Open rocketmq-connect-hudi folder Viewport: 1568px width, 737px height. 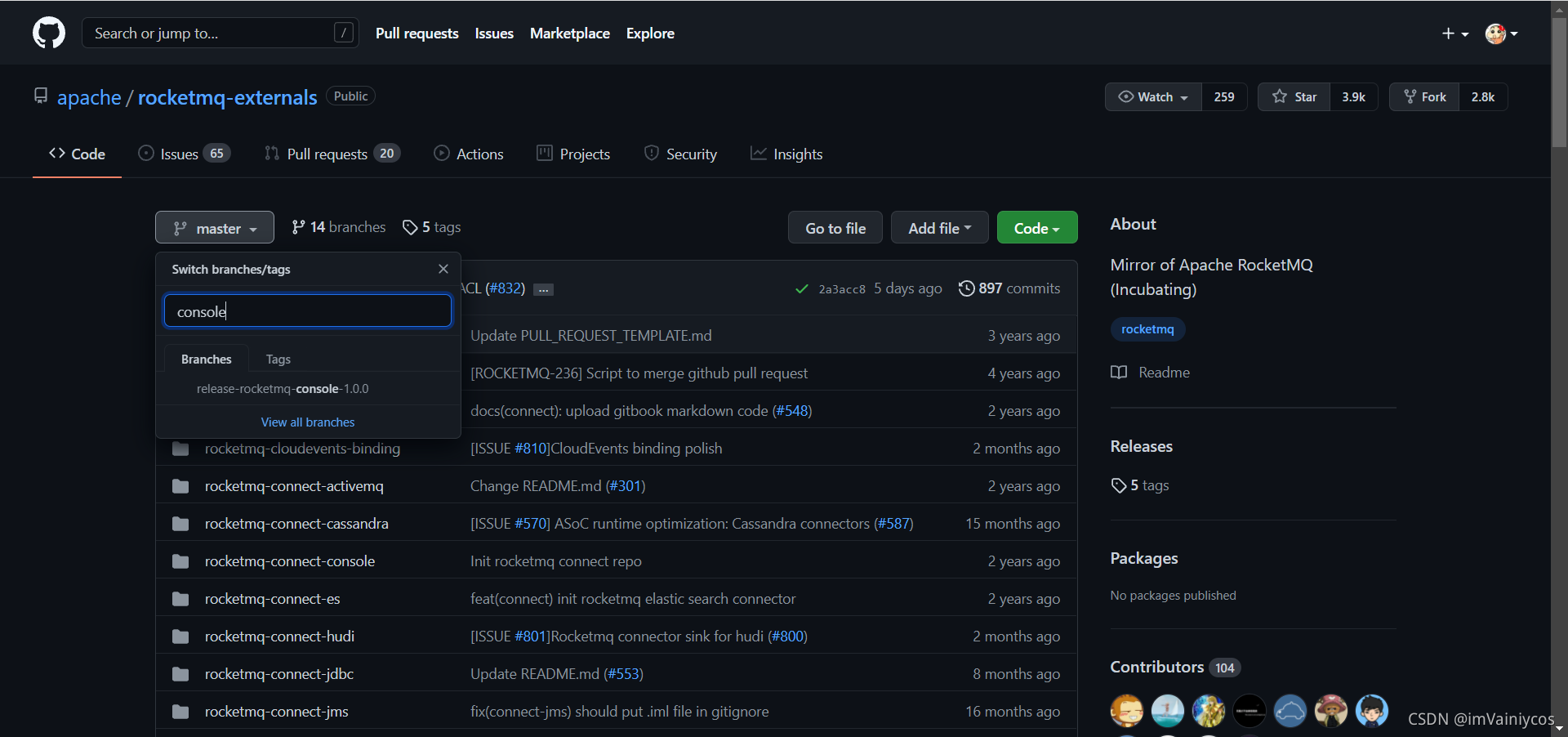[x=279, y=636]
